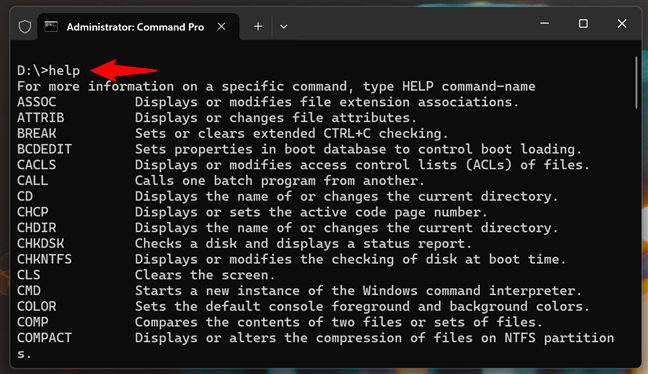Click the COLOR command name
Screen dimensions: 648x374
pos(36,306)
